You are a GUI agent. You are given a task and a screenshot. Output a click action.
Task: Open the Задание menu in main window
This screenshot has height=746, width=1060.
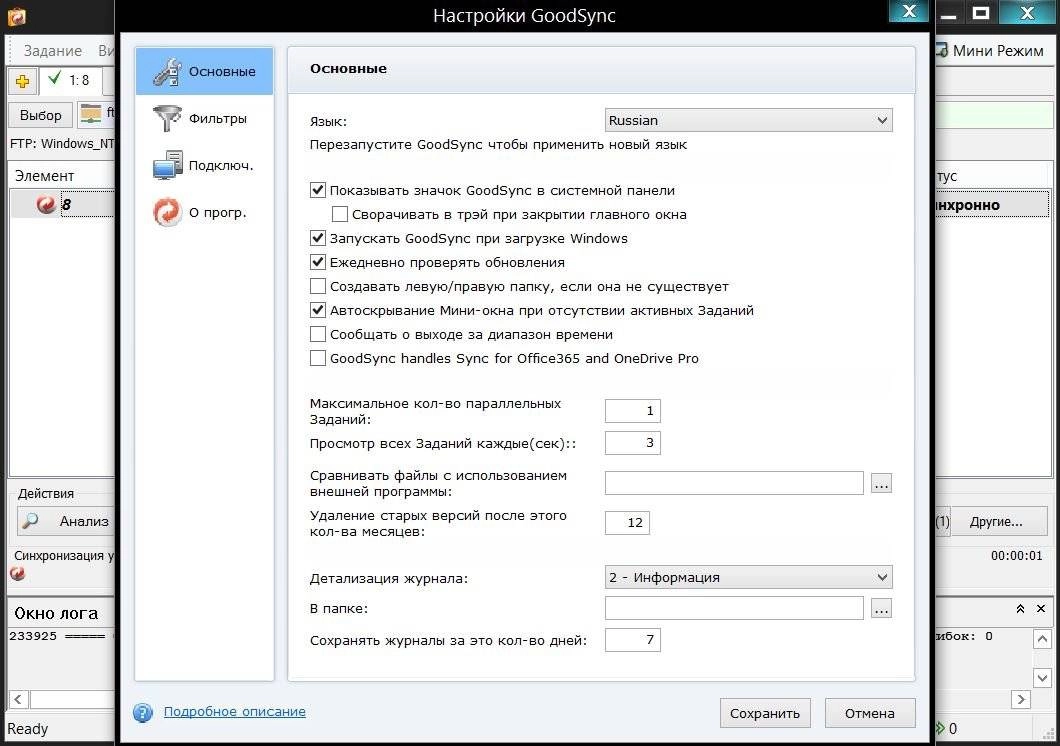[x=53, y=51]
